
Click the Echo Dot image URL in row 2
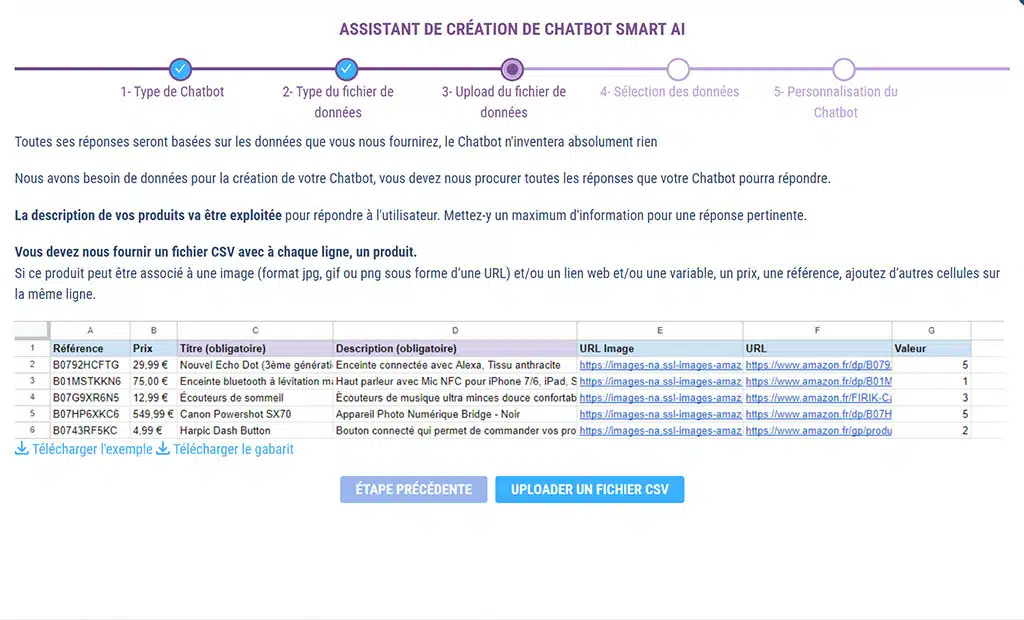coord(659,365)
